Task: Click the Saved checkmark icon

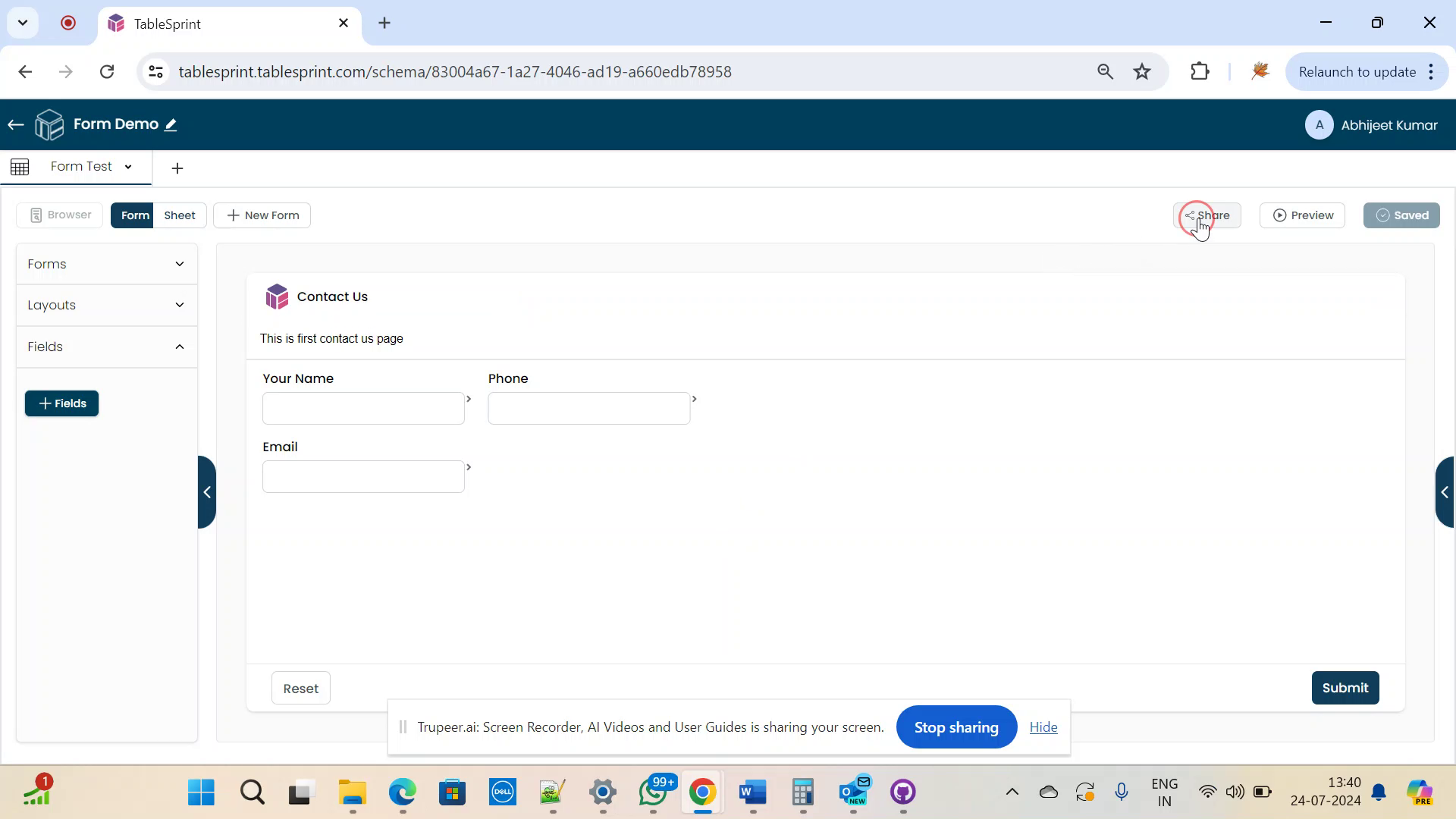Action: tap(1383, 214)
